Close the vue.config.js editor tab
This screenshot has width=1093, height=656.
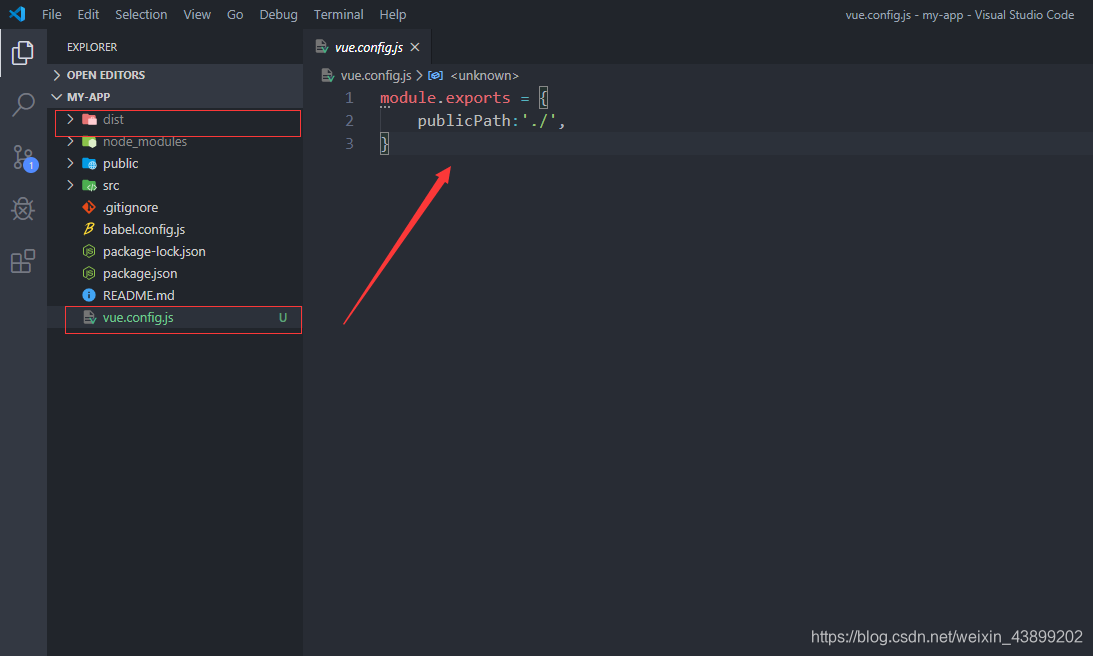pos(415,47)
